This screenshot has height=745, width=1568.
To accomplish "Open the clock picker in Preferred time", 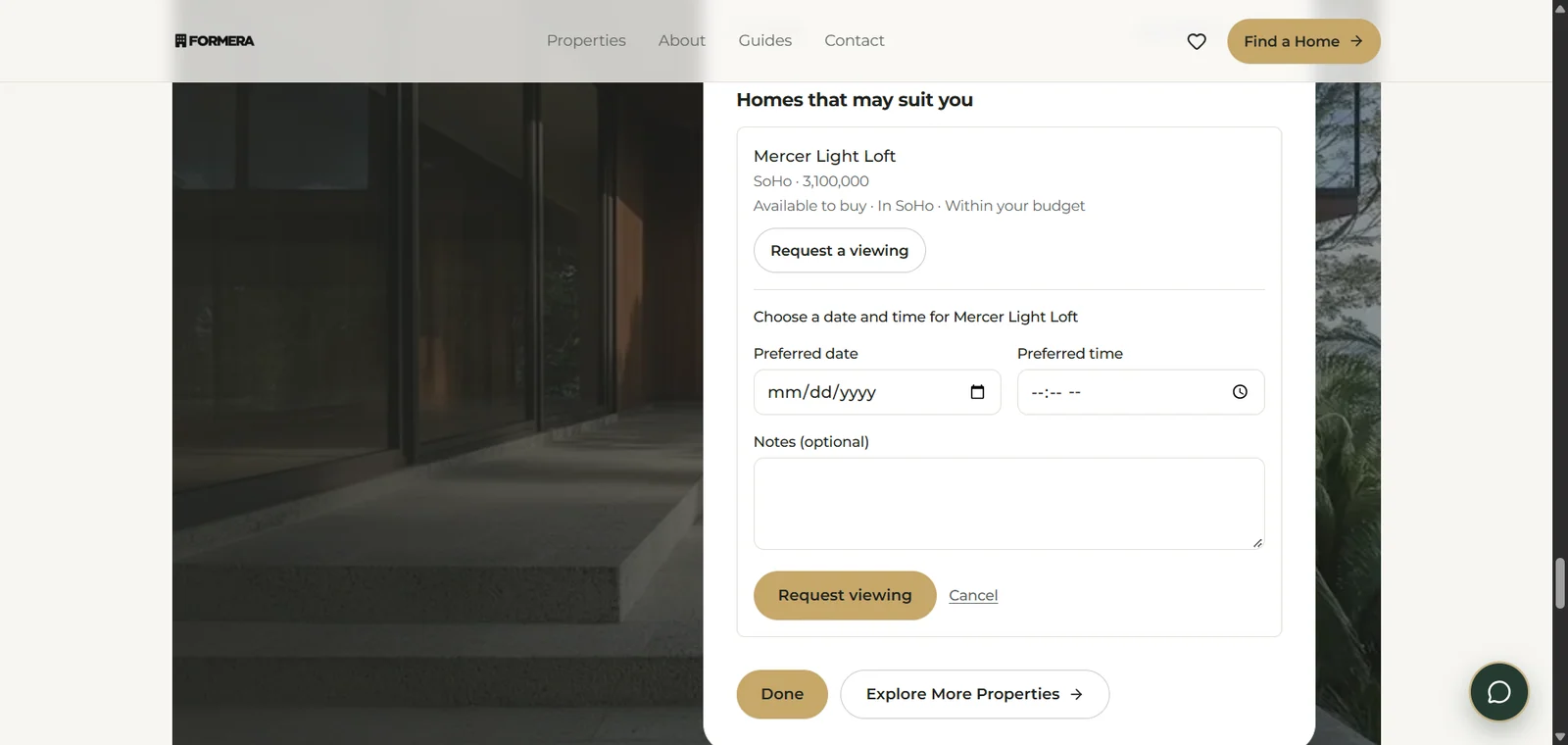I will point(1240,392).
